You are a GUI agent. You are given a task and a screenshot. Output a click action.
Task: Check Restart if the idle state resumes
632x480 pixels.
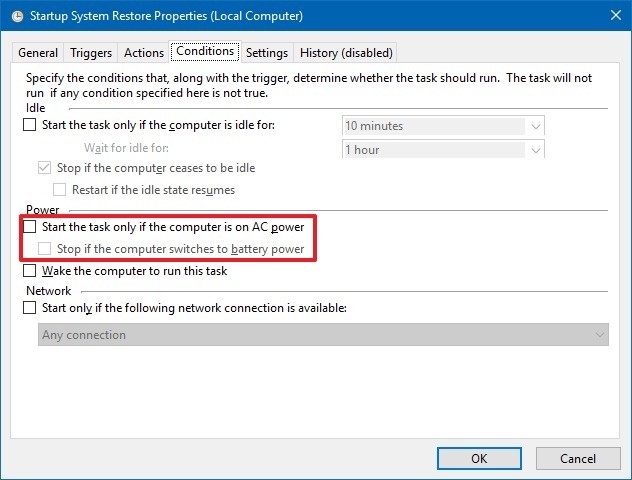click(x=59, y=189)
